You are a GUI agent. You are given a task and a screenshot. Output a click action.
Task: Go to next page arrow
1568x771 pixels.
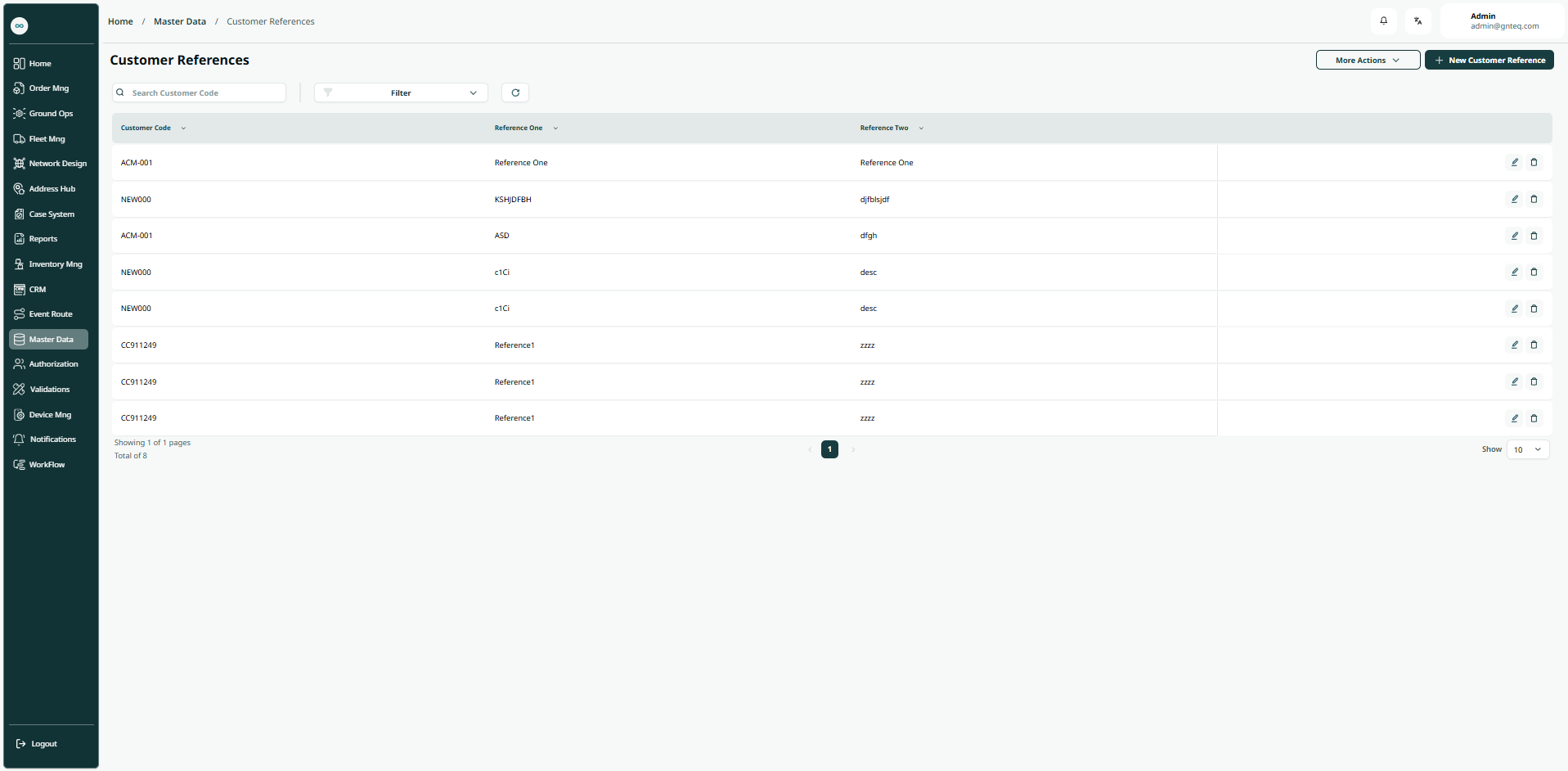coord(853,449)
